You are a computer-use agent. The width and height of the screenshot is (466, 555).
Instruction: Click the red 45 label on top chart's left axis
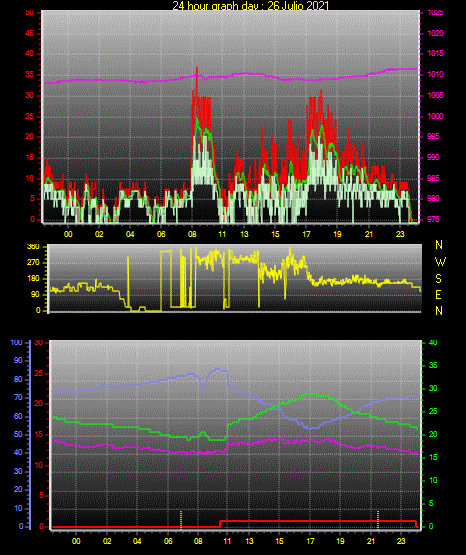[x=30, y=34]
